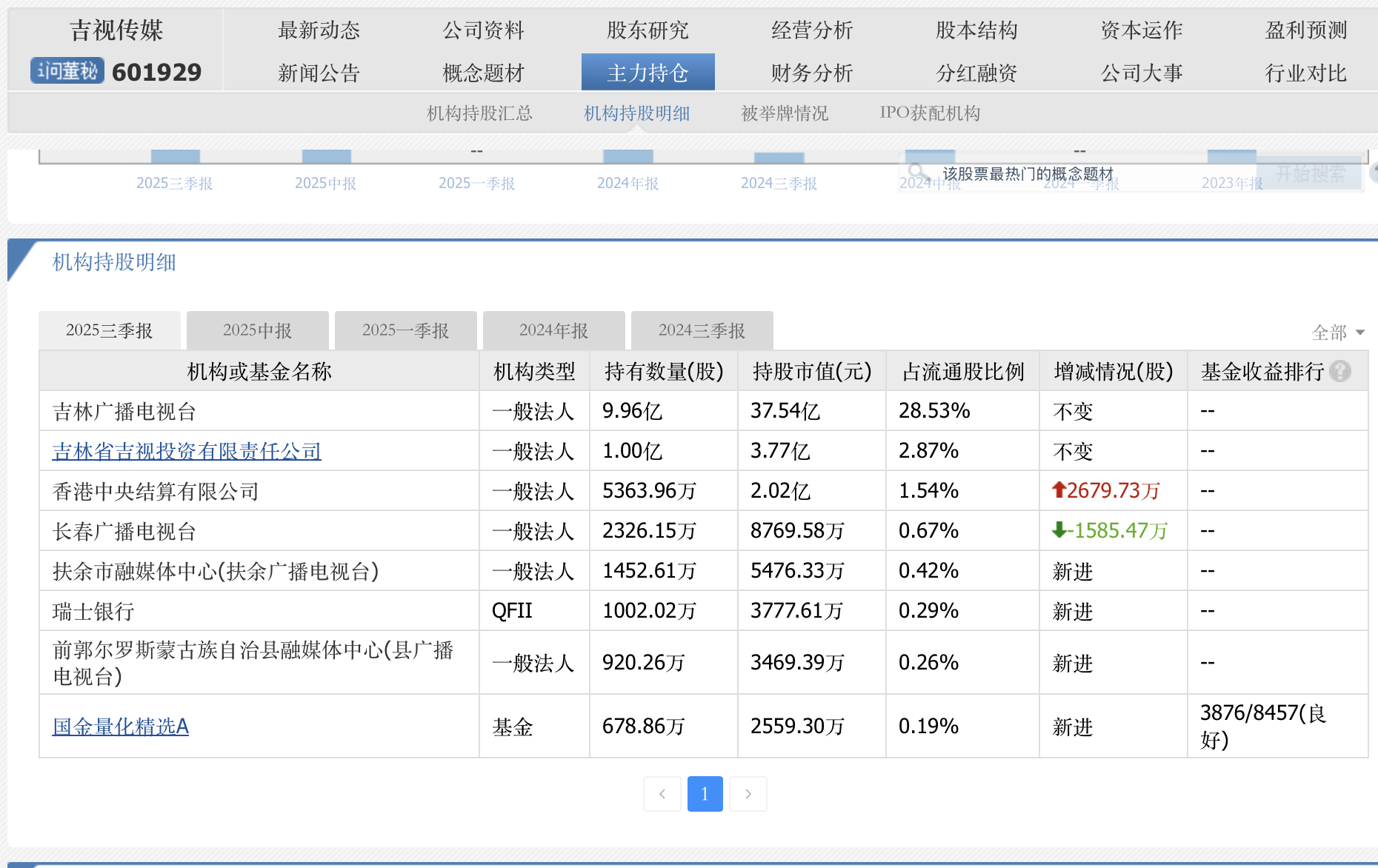
Task: Click the 机构类型 column header
Action: (x=534, y=371)
